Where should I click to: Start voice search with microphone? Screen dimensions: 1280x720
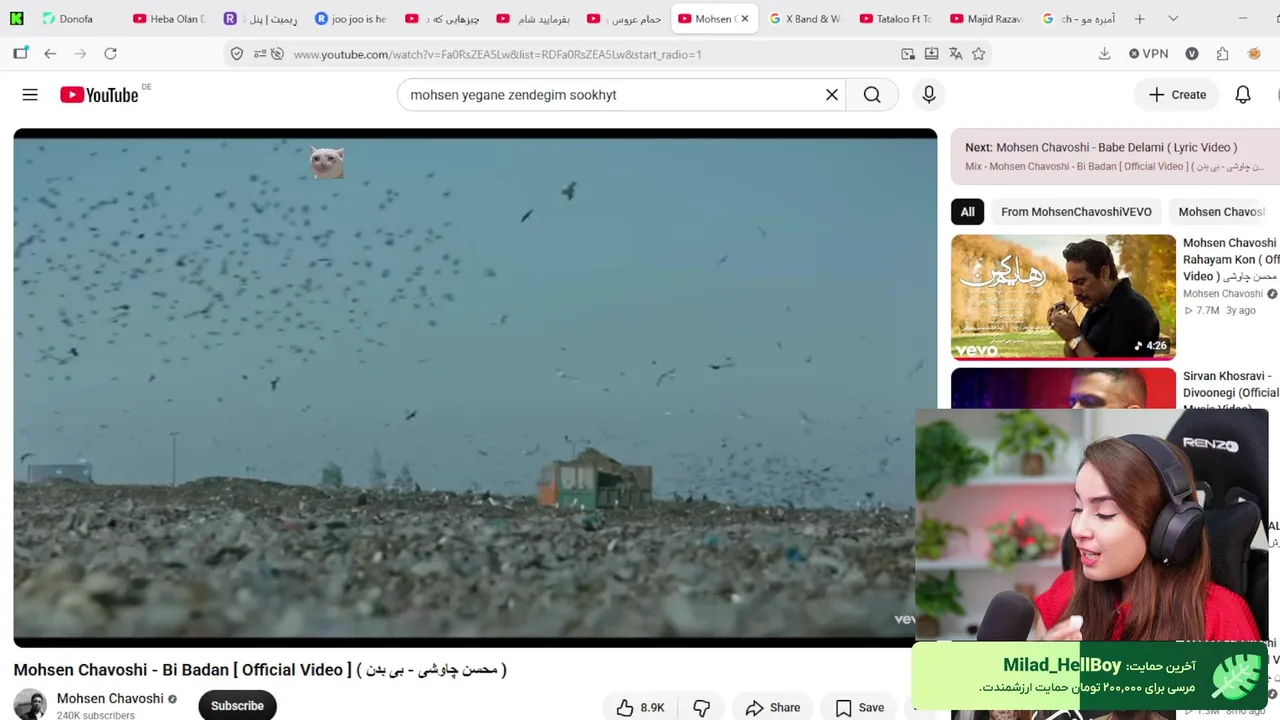tap(929, 95)
